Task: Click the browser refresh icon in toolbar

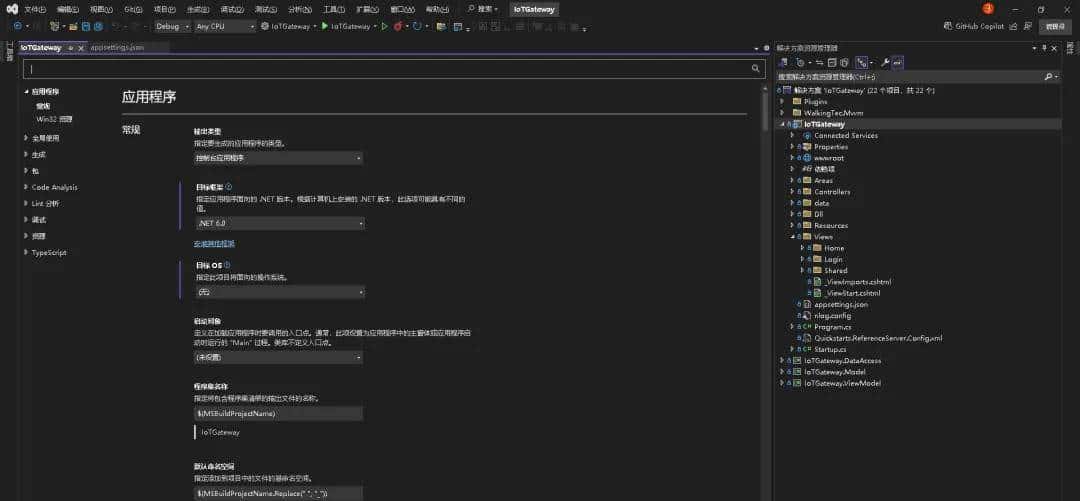Action: 417,26
